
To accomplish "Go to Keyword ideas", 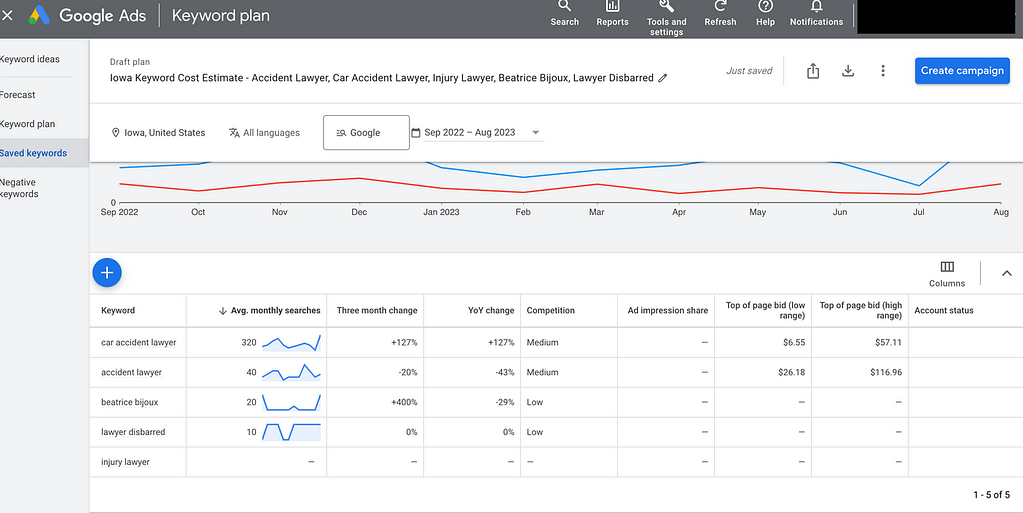I will 30,59.
